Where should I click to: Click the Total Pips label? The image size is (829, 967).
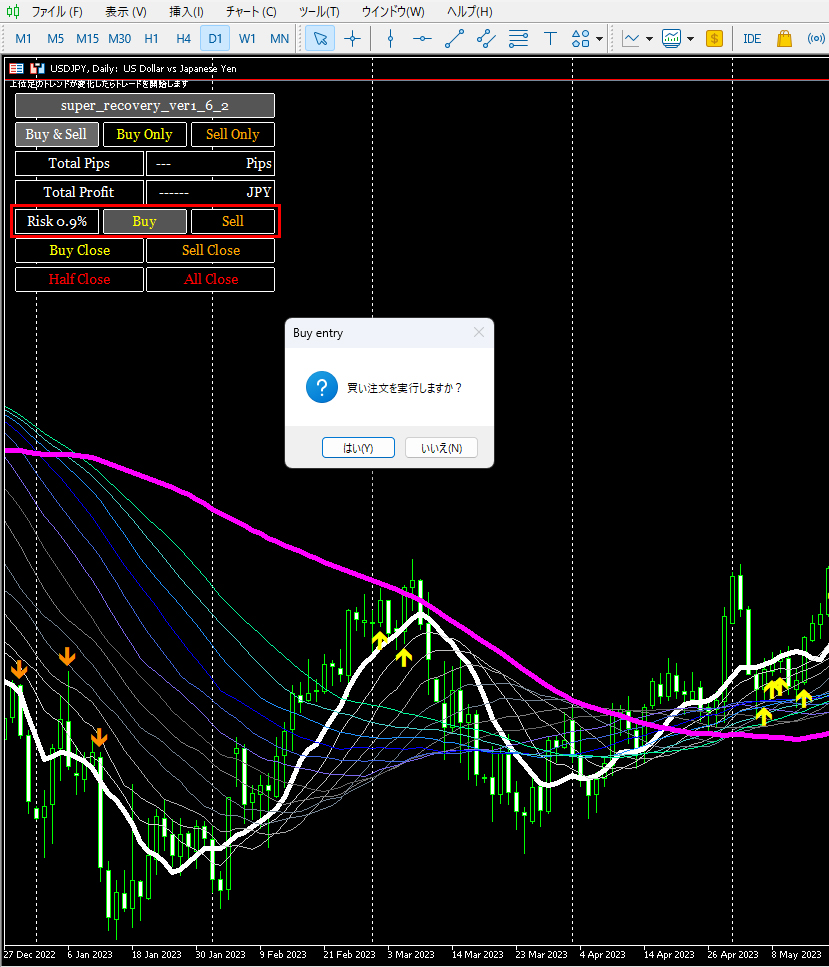tap(80, 163)
